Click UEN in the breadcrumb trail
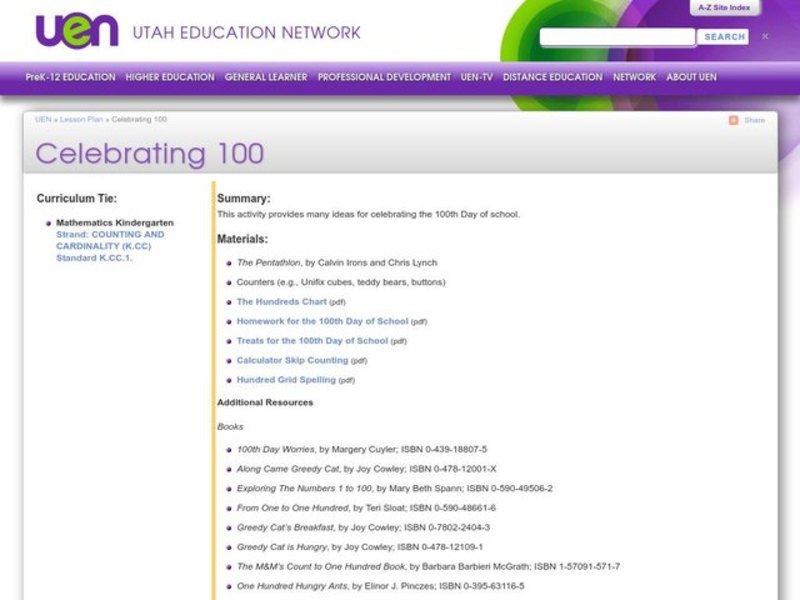 (43, 117)
